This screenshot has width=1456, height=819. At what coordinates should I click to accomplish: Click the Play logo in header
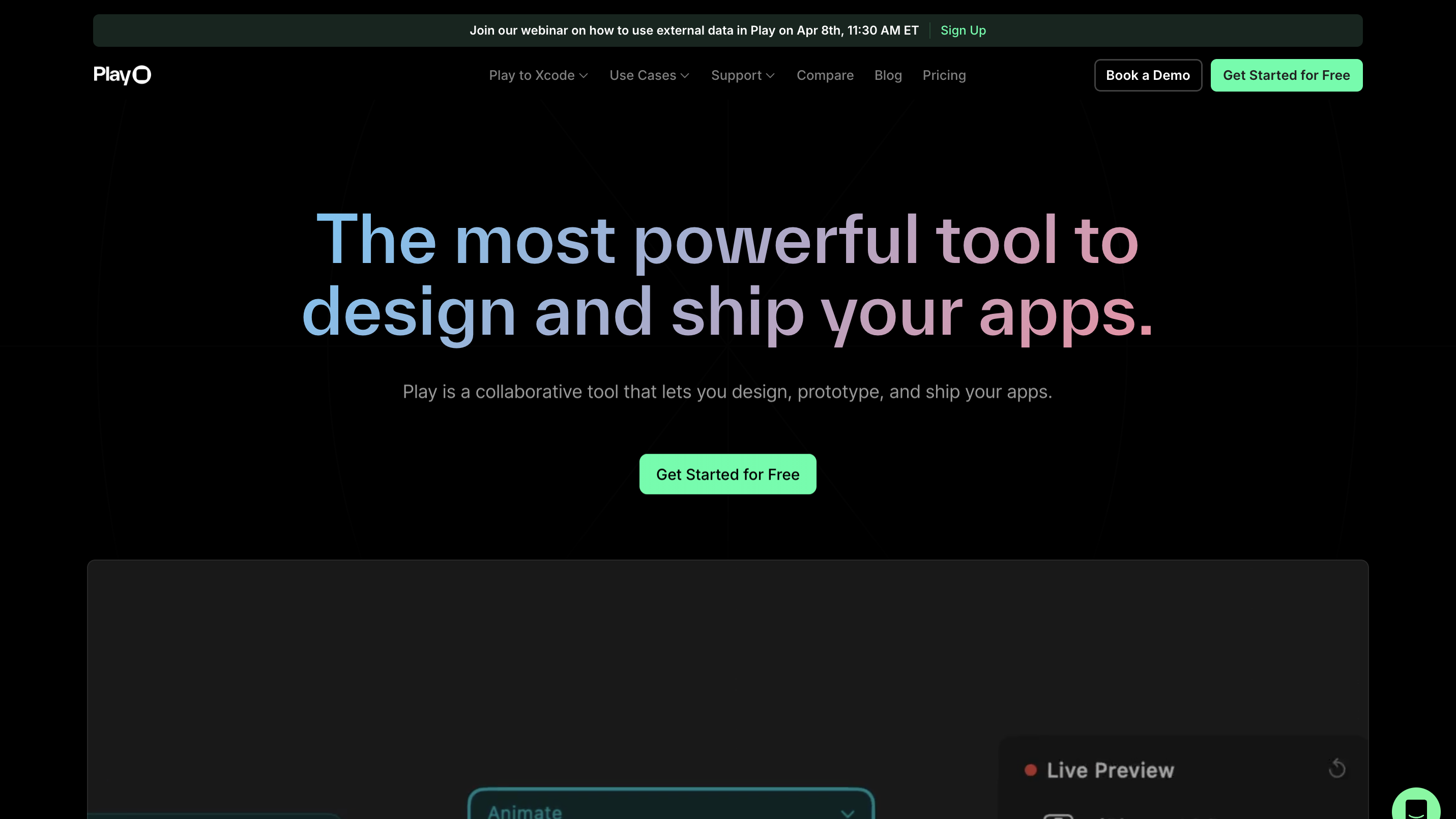(122, 75)
